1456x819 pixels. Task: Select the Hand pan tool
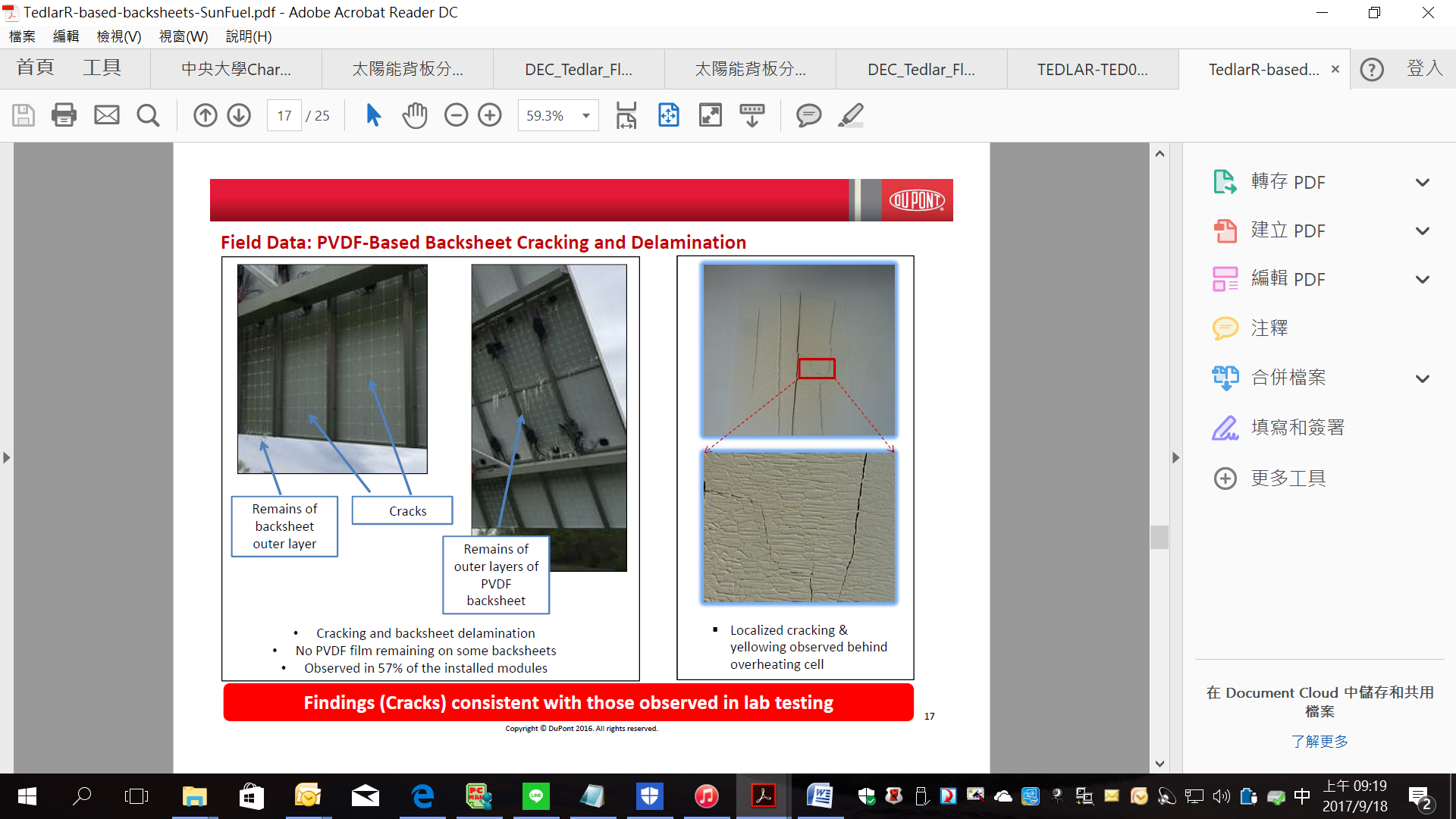415,115
